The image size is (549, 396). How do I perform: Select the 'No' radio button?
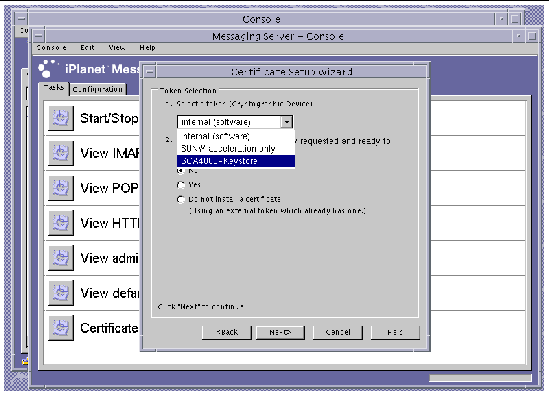tap(181, 171)
